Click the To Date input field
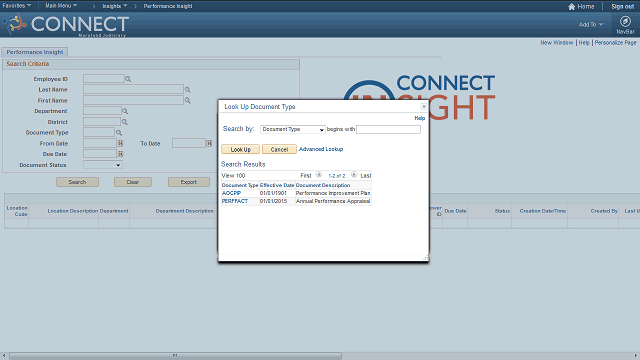 (x=189, y=143)
